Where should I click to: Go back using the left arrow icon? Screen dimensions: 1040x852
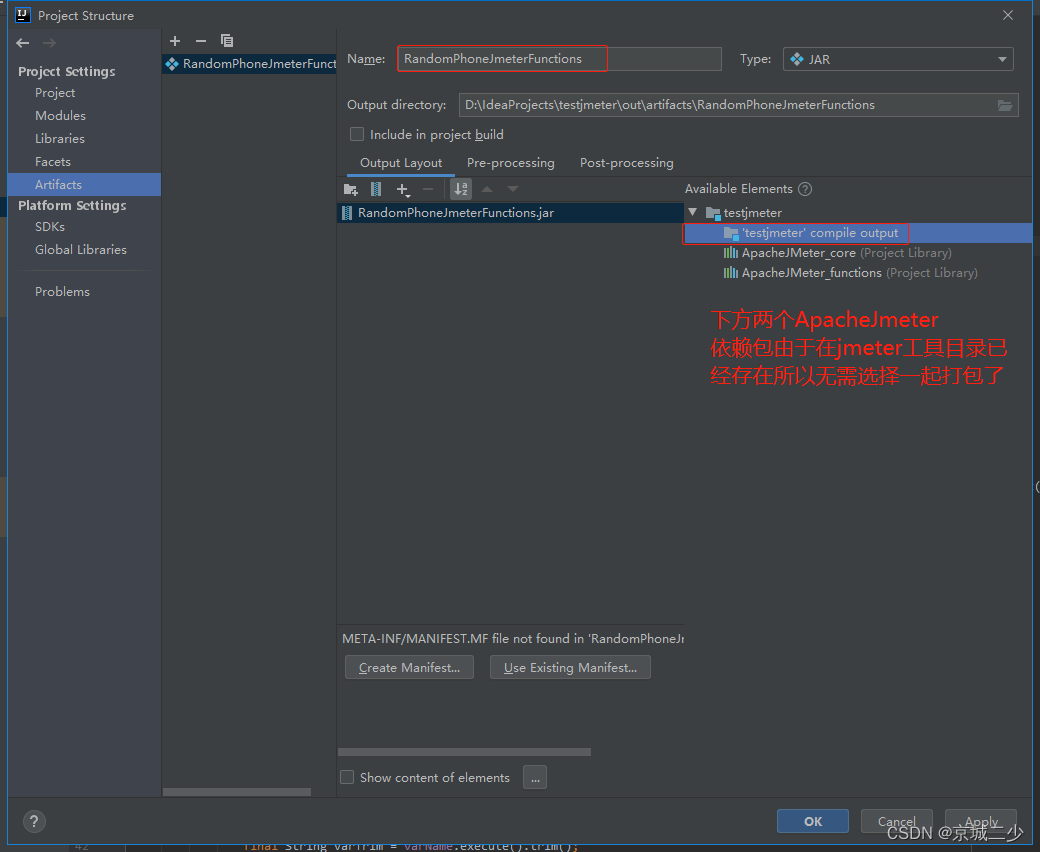click(x=23, y=43)
